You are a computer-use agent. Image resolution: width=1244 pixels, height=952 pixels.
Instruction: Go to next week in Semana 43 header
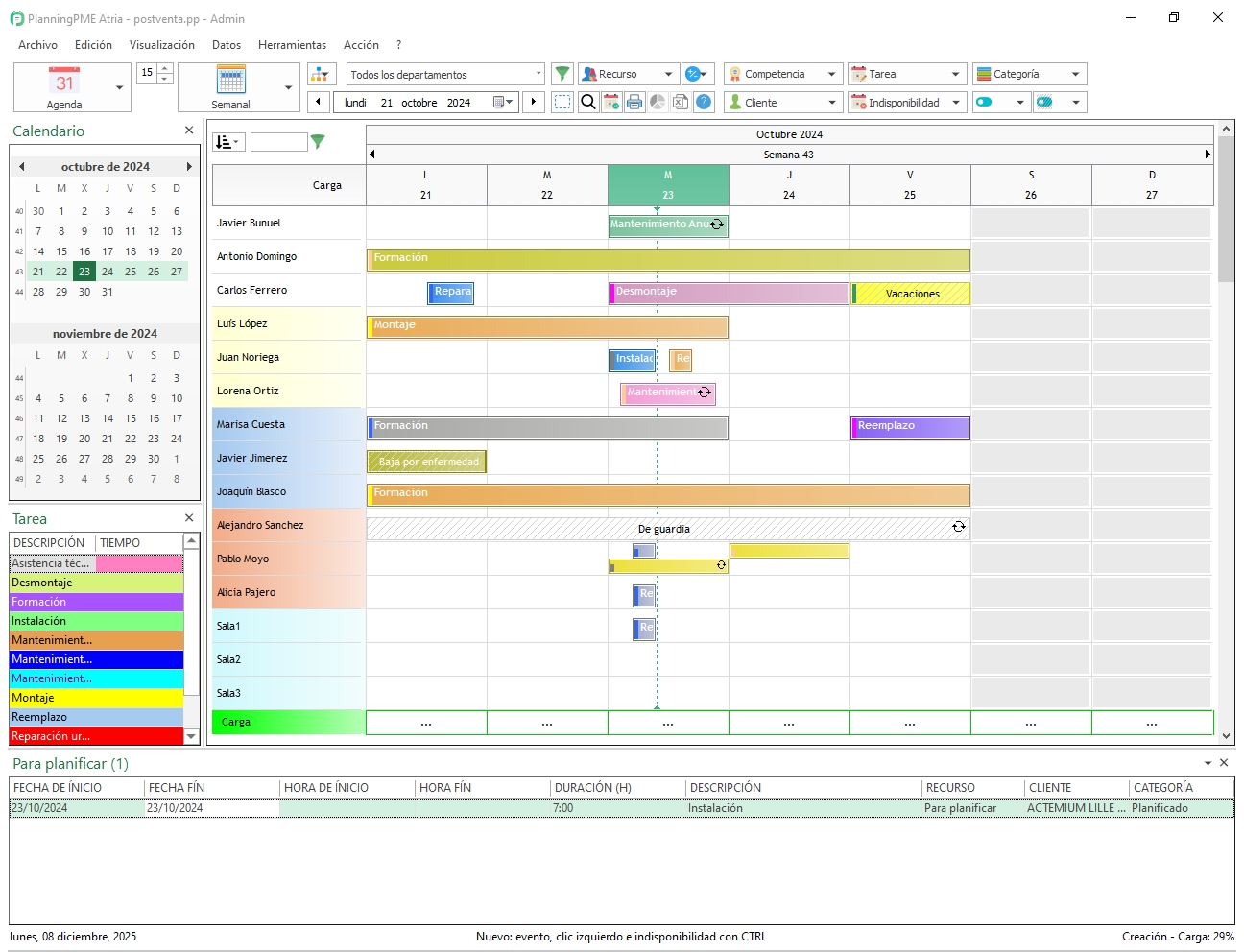click(x=1208, y=154)
